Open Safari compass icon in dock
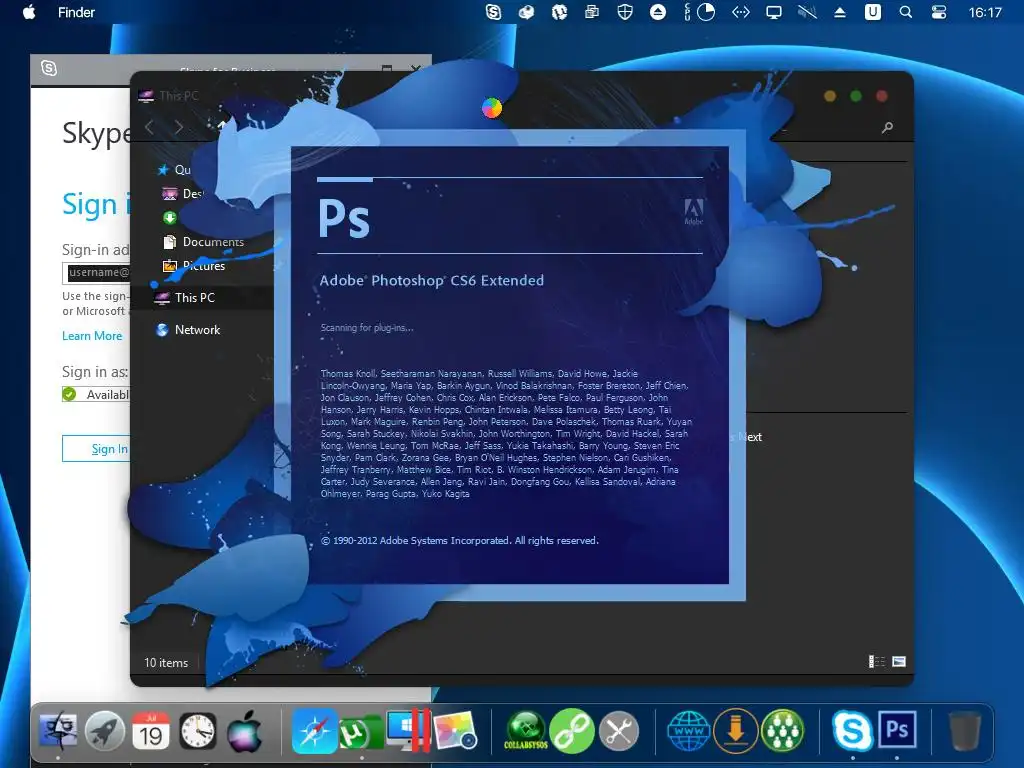The width and height of the screenshot is (1024, 768). 314,731
